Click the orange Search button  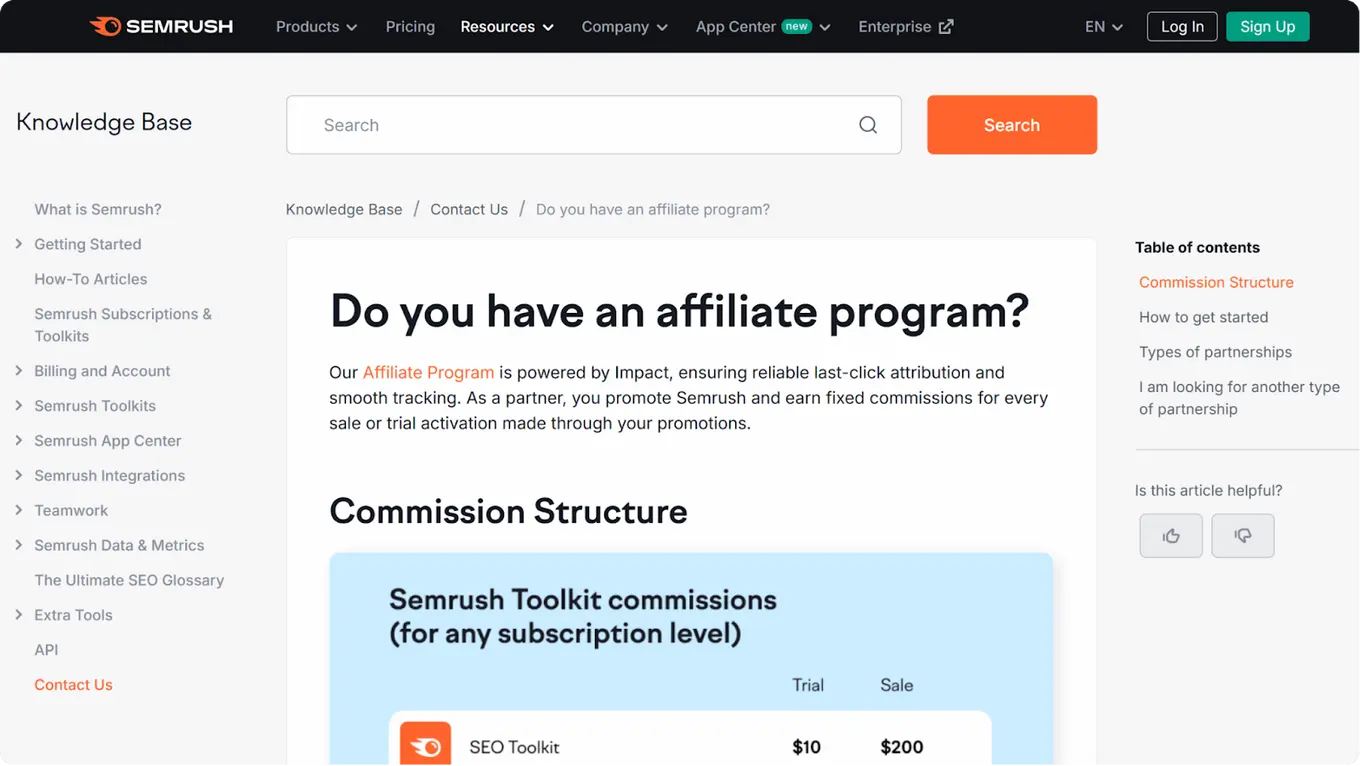click(x=1011, y=124)
